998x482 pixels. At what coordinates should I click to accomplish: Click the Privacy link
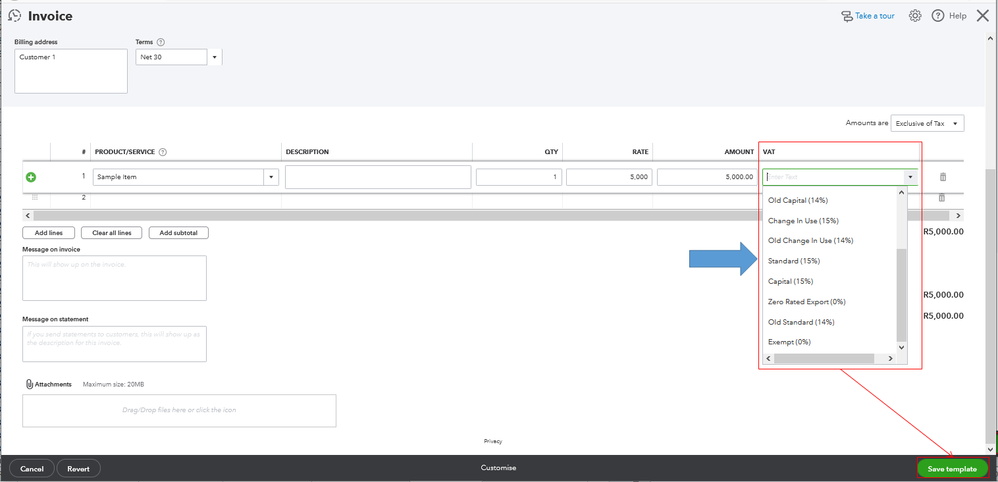[x=493, y=441]
